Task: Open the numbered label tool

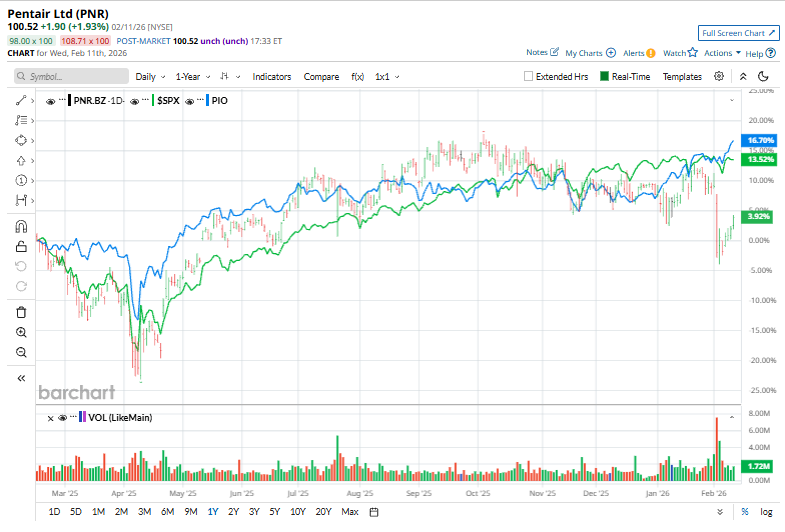Action: [21, 181]
